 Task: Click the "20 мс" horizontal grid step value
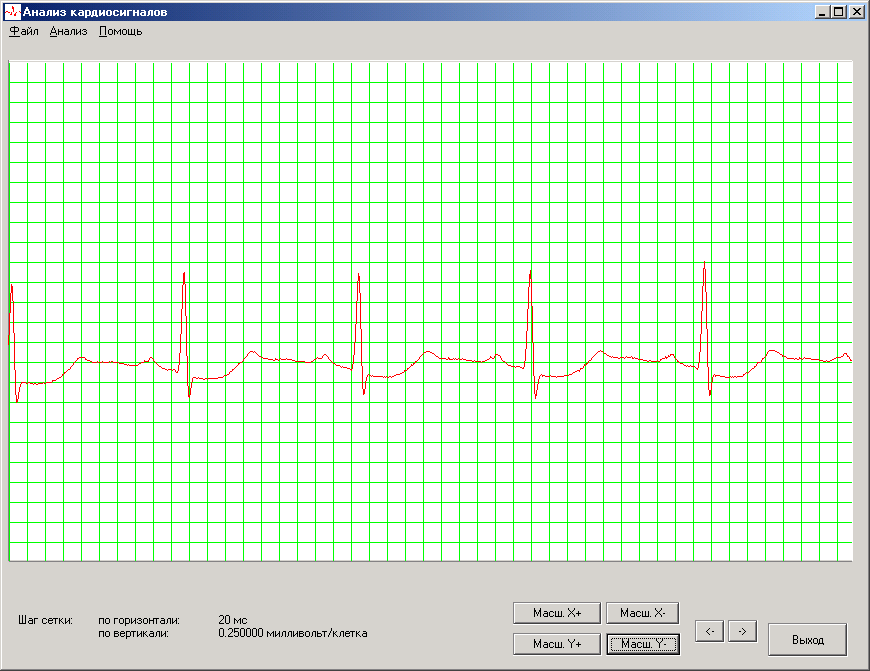click(x=232, y=620)
